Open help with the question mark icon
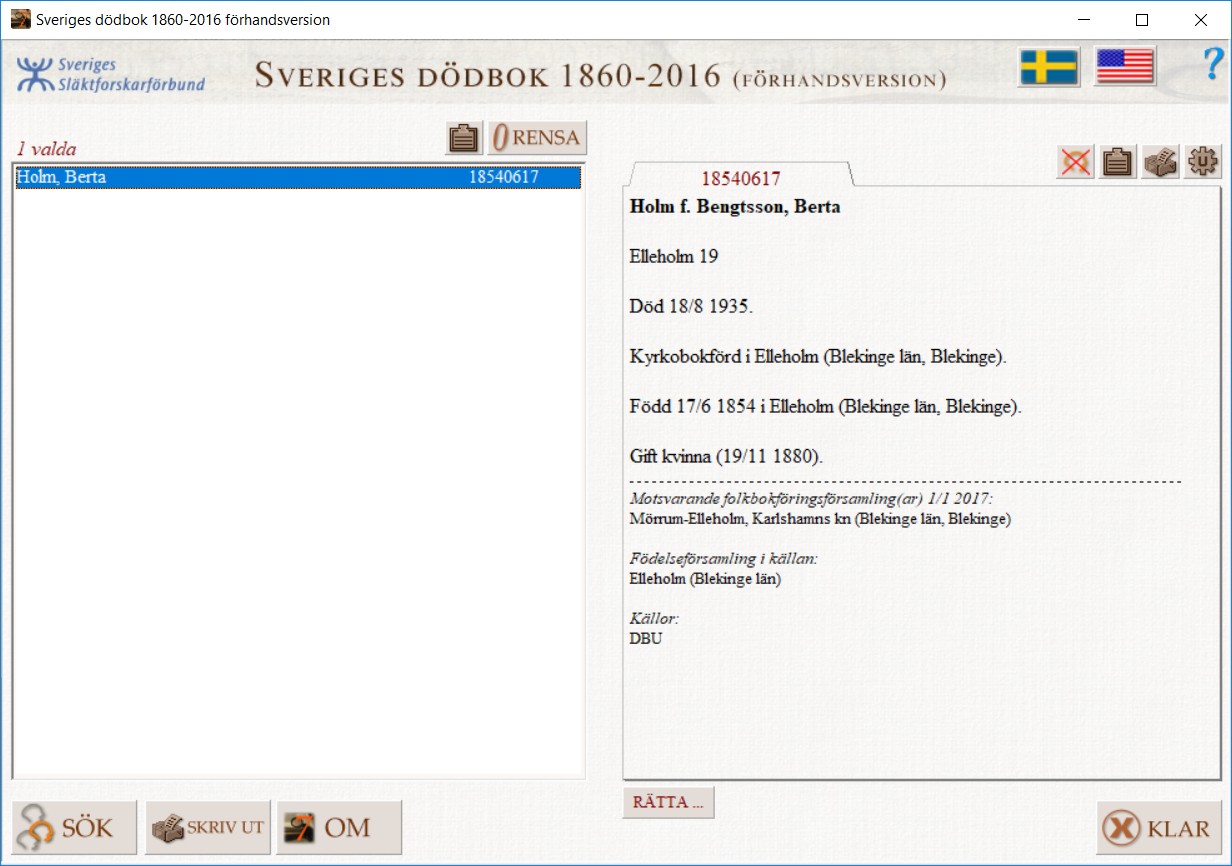 [x=1214, y=65]
